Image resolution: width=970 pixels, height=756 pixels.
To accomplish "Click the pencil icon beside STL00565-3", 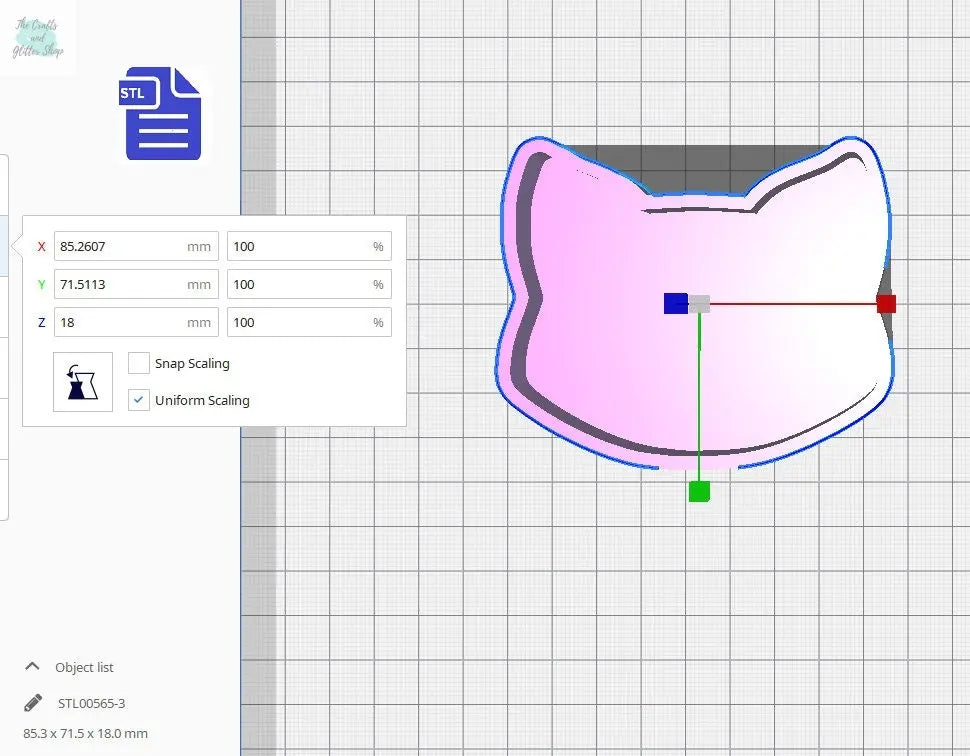I will tap(33, 703).
